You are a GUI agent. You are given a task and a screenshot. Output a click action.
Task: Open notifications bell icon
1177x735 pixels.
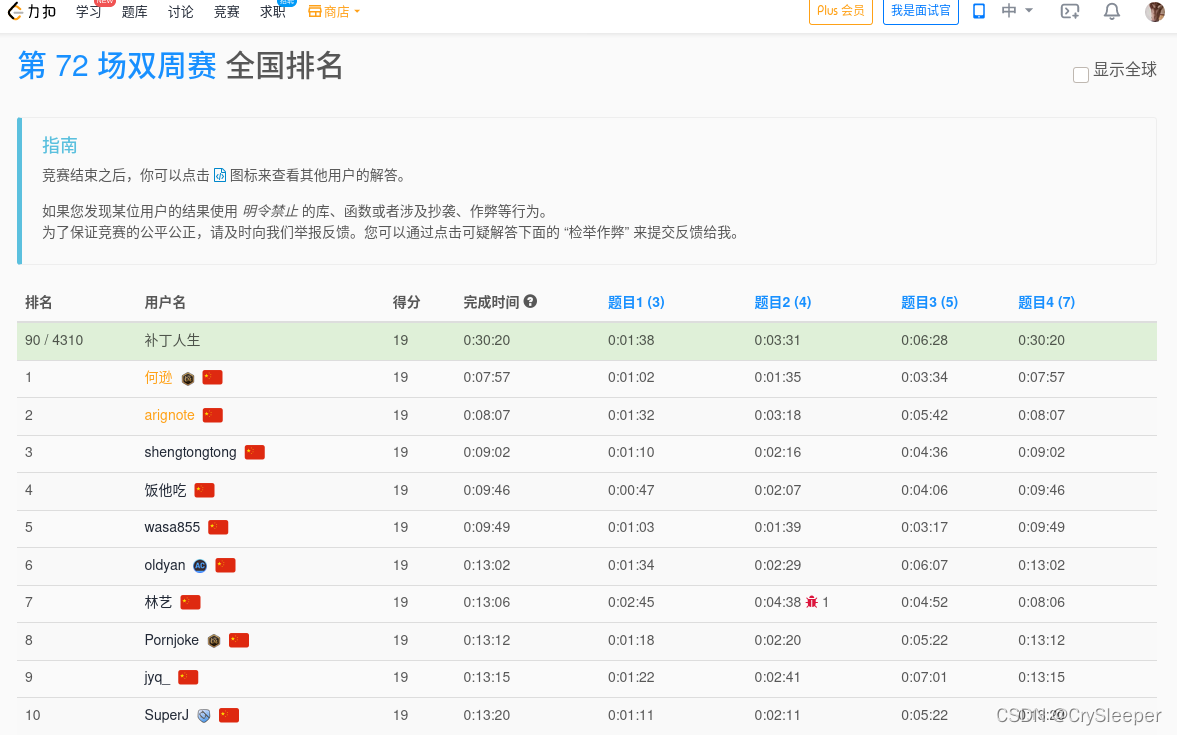click(1112, 11)
